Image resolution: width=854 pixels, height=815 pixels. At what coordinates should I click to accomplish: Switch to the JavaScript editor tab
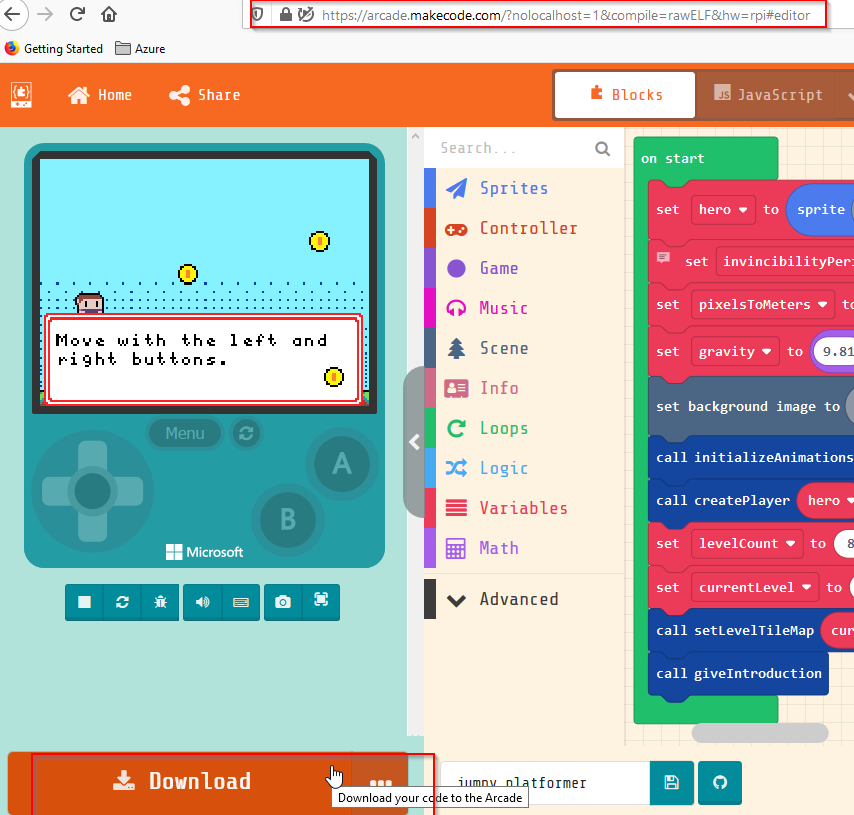point(768,95)
